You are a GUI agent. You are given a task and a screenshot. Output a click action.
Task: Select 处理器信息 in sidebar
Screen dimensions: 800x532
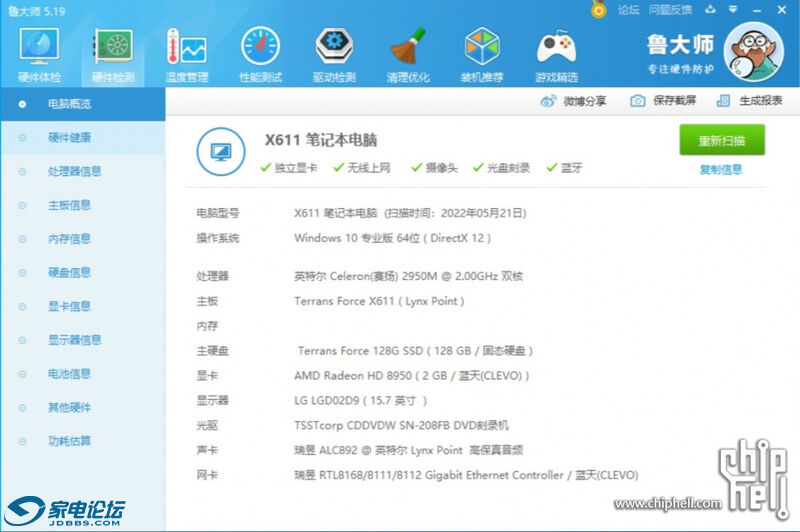tap(83, 171)
